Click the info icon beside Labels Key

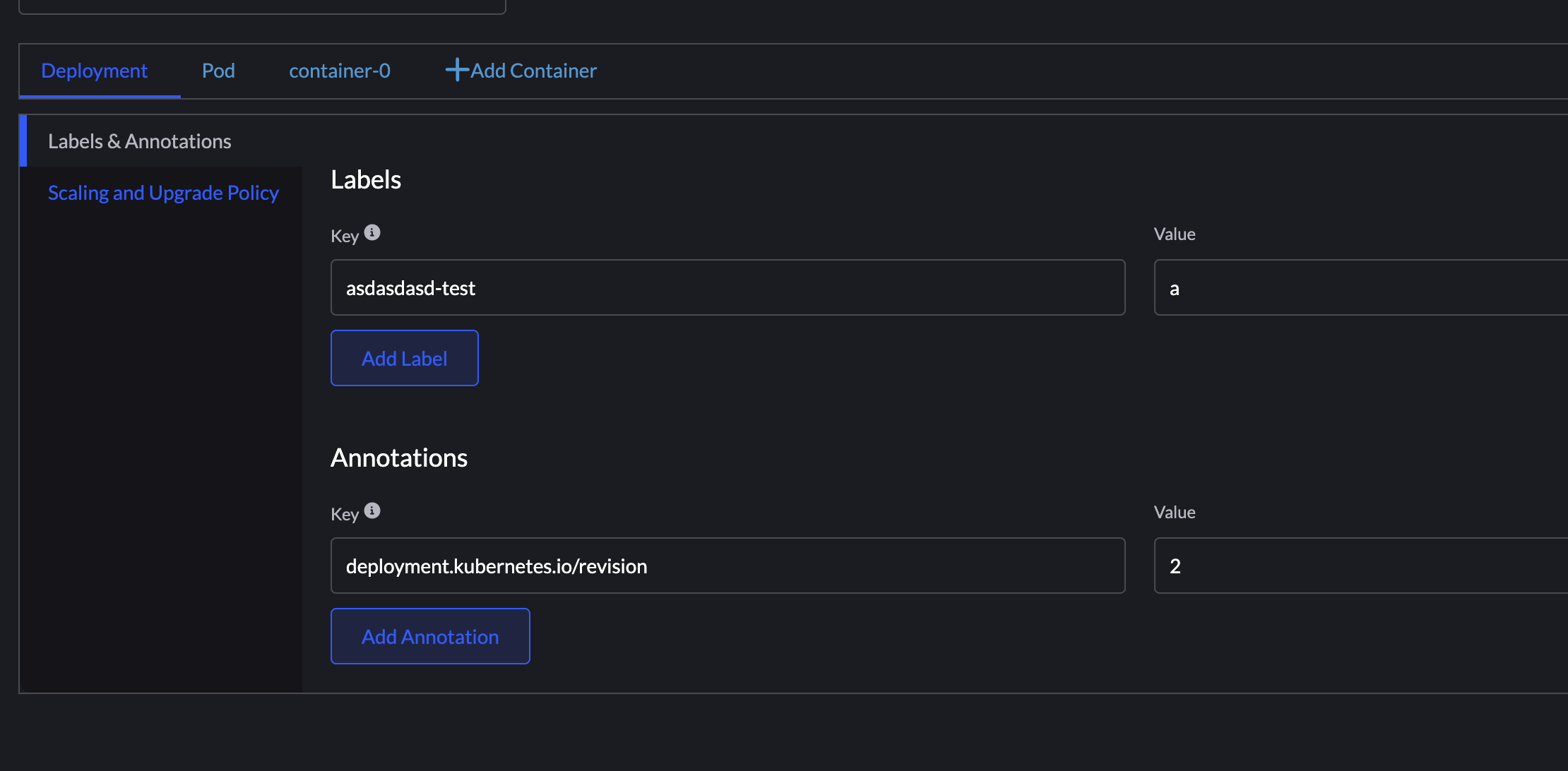pyautogui.click(x=372, y=232)
